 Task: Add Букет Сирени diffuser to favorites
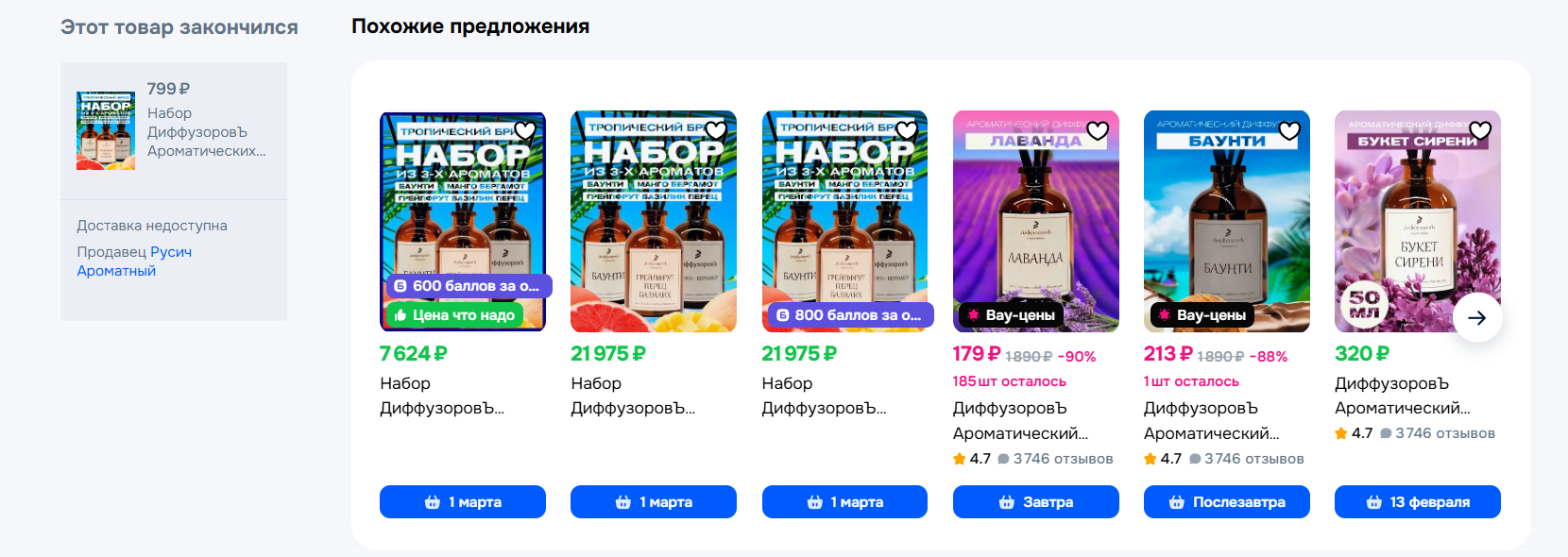[1480, 130]
